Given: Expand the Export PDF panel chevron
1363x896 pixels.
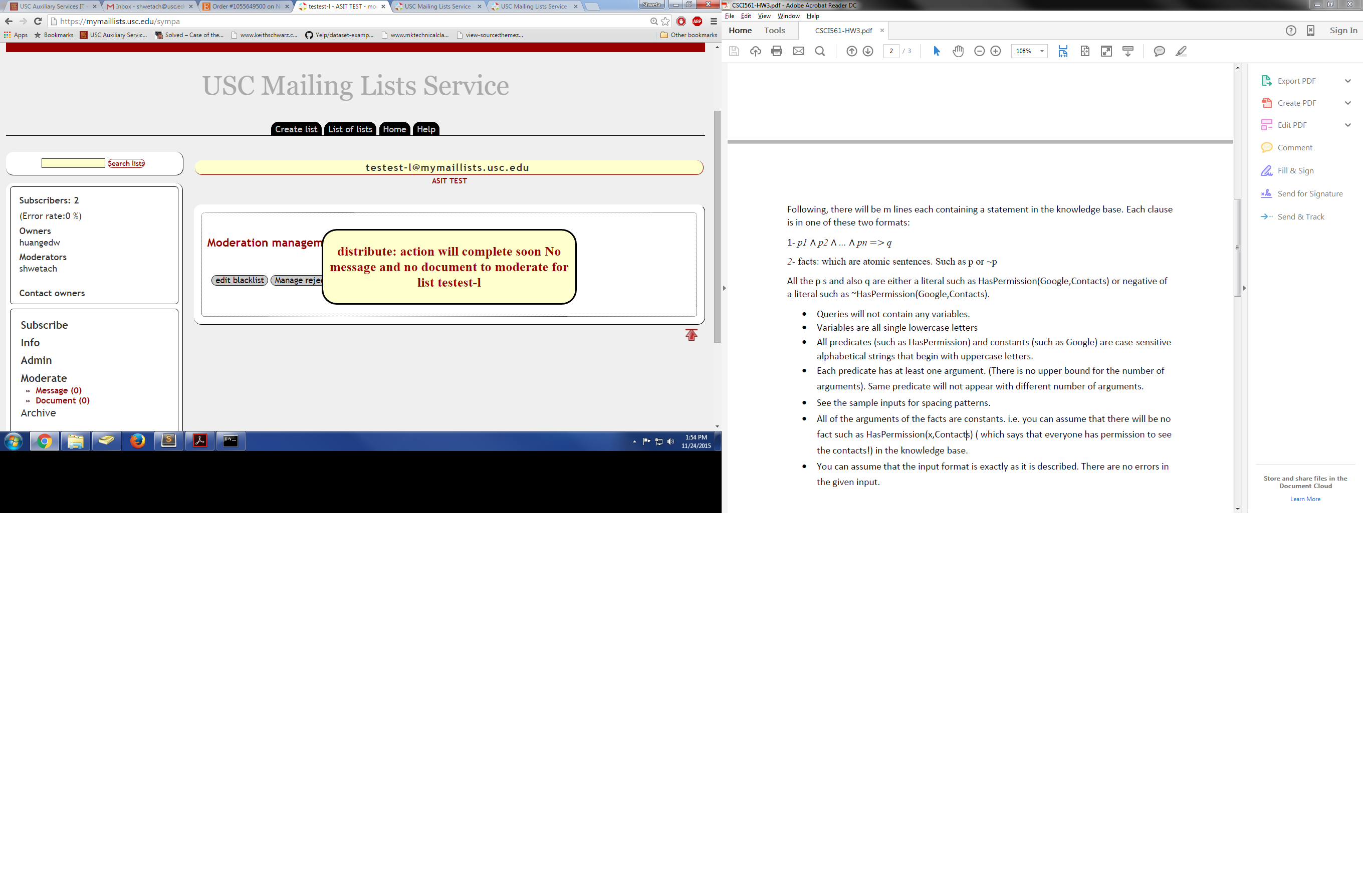Looking at the screenshot, I should pyautogui.click(x=1347, y=81).
